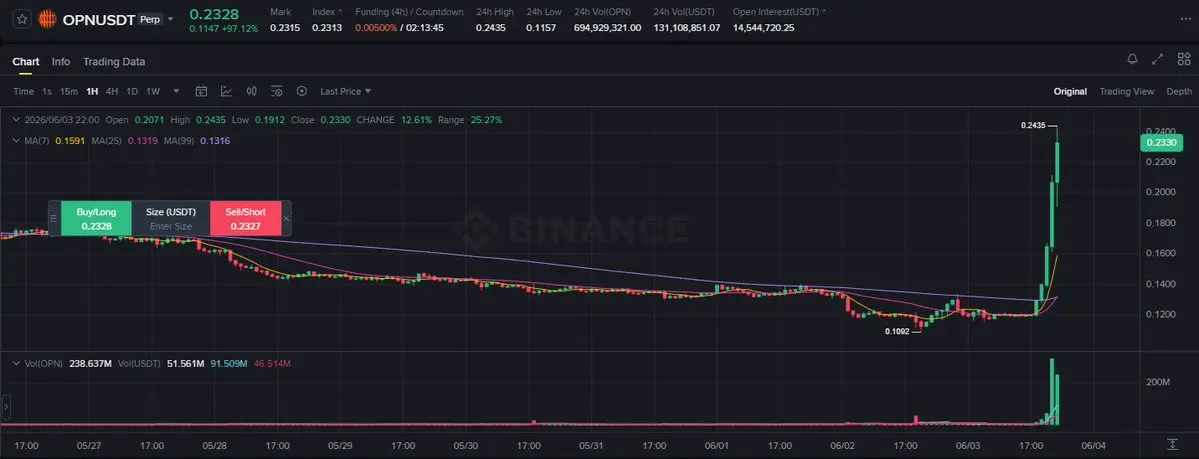1199x459 pixels.
Task: Collapse the MA indicator row chevron
Action: click(18, 141)
